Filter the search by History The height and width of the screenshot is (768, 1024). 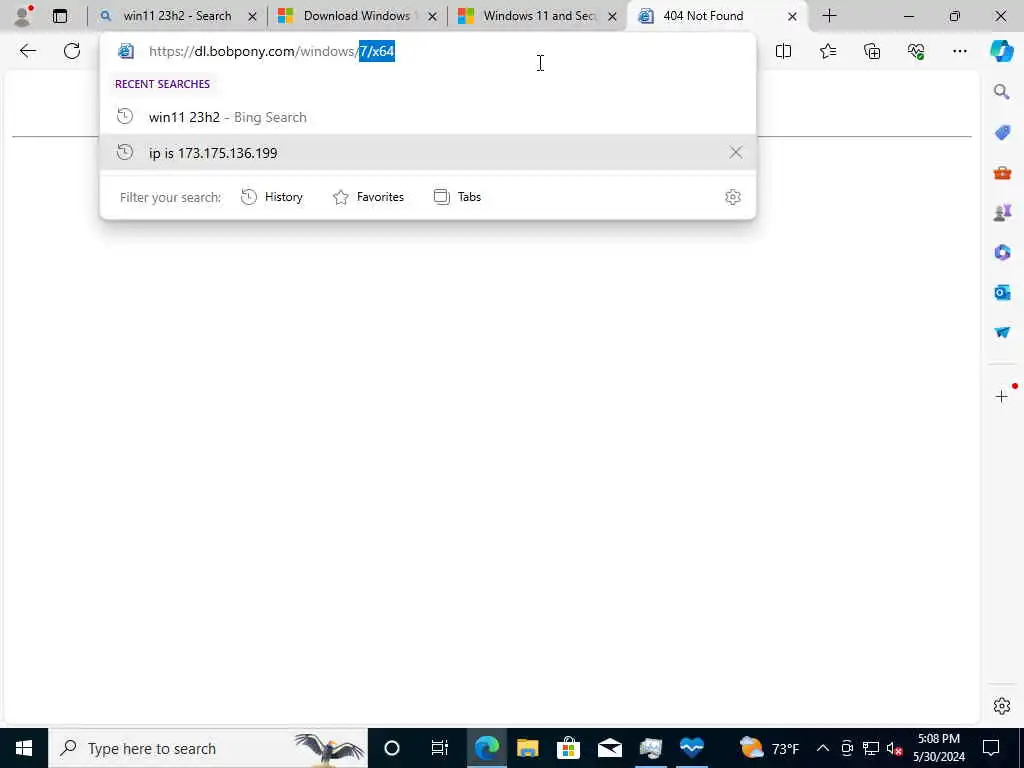coord(272,197)
